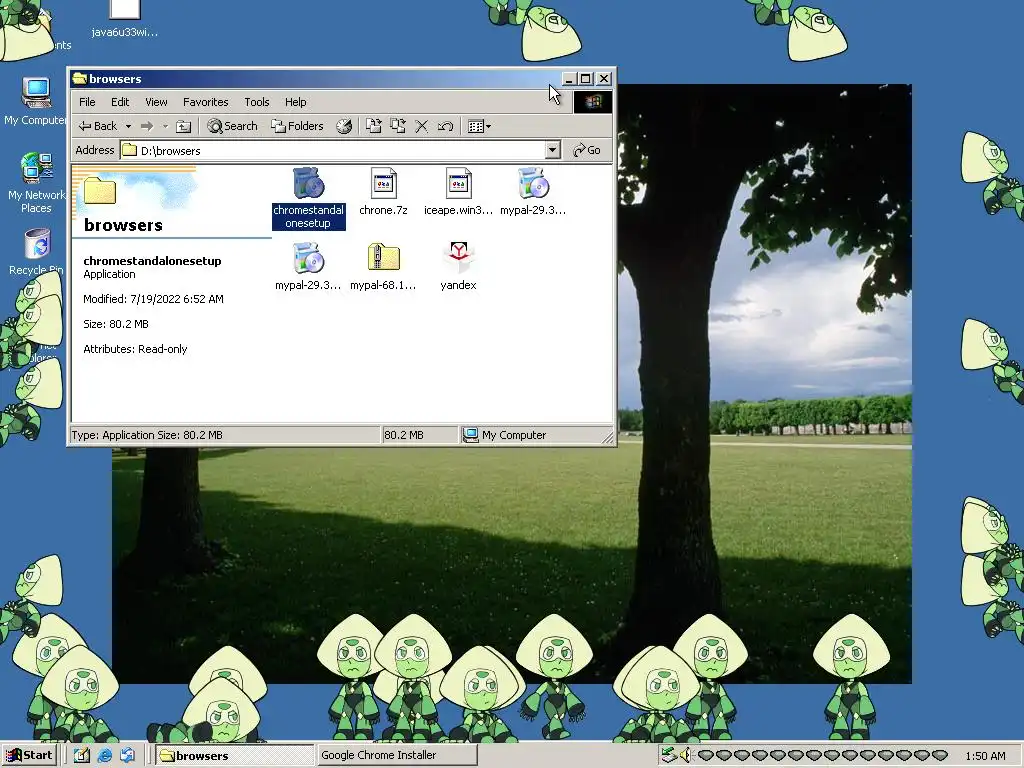Click the My Computer desktop icon

36,101
